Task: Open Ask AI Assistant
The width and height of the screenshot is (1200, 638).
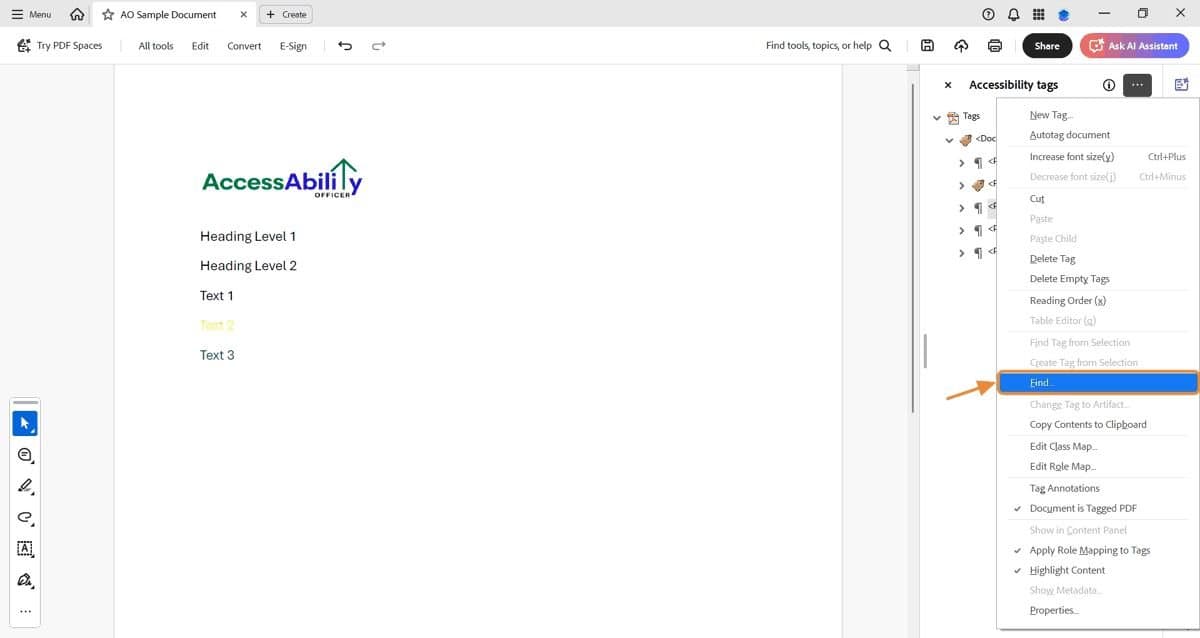Action: 1134,45
